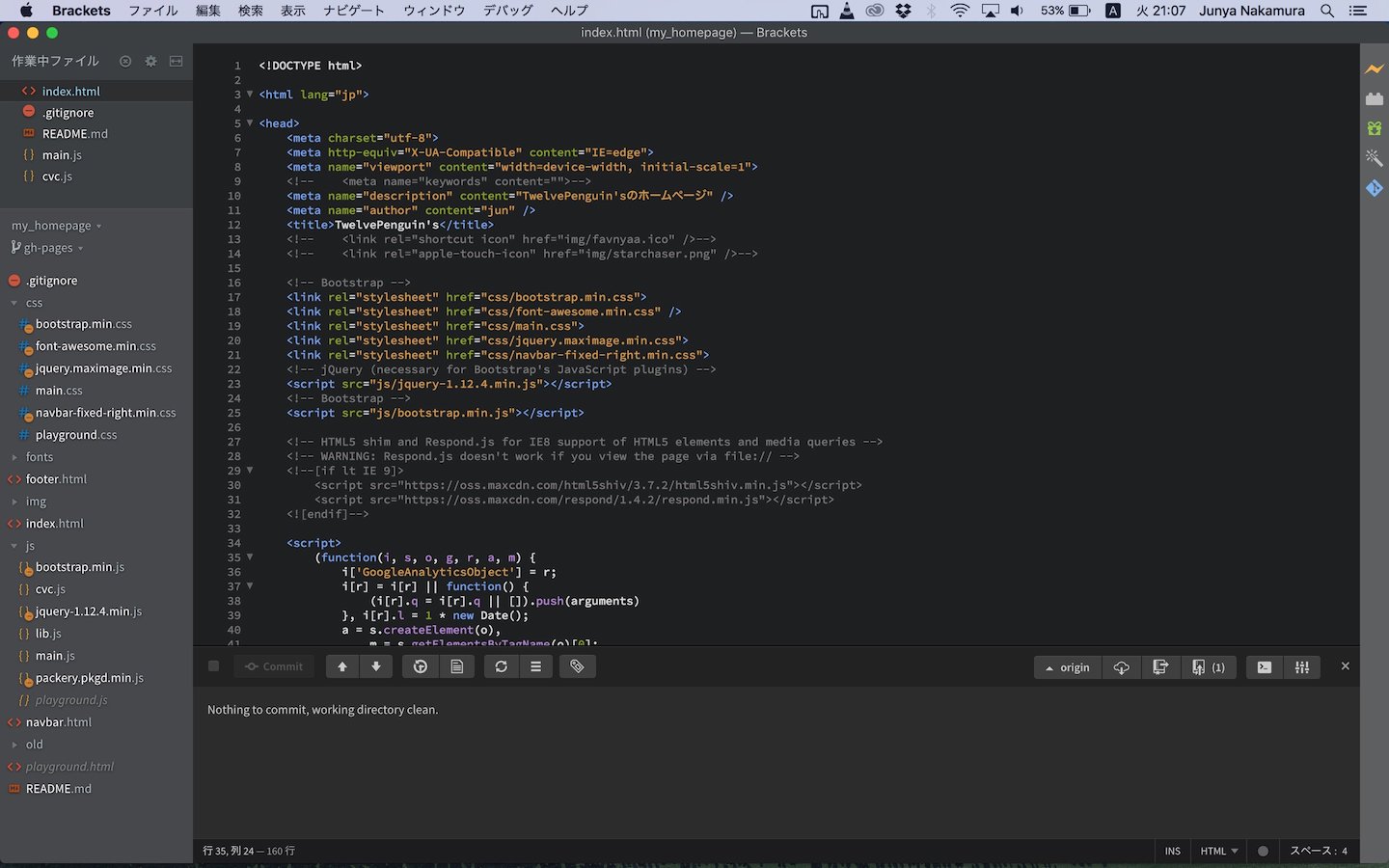This screenshot has width=1389, height=868.
Task: Expand the fonts folder
Action: click(x=39, y=457)
